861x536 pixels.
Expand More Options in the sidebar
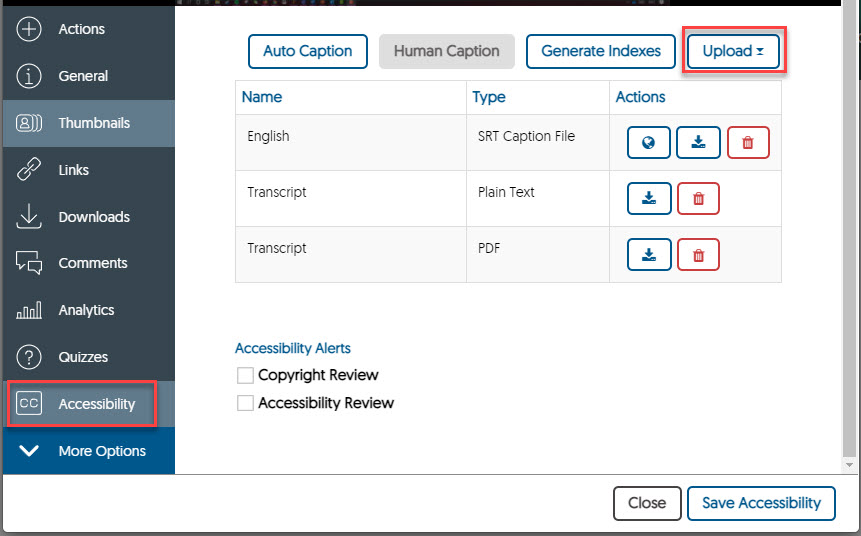coord(87,451)
